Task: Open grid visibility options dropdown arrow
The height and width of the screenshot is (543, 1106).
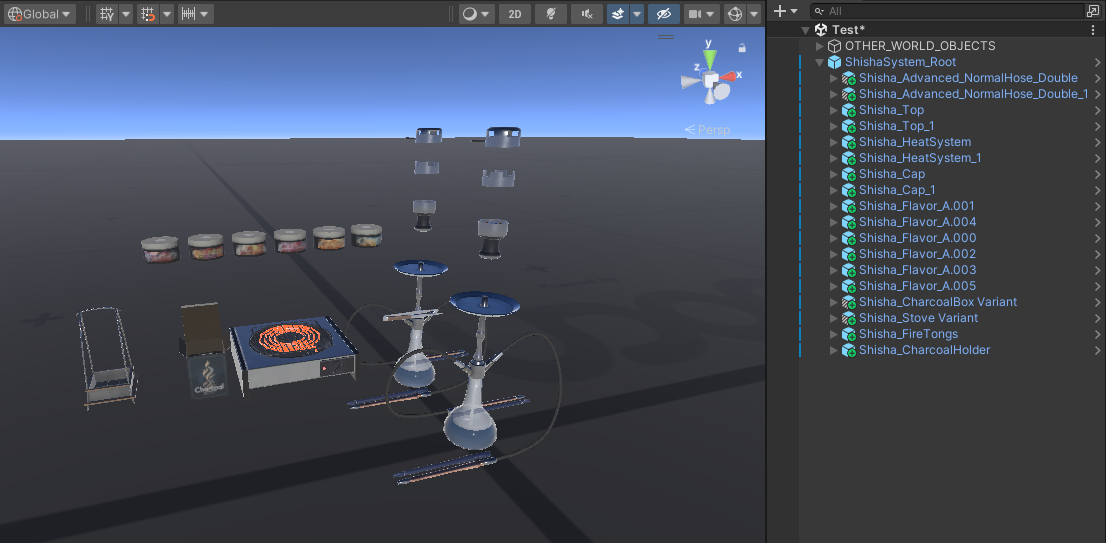Action: [x=126, y=13]
